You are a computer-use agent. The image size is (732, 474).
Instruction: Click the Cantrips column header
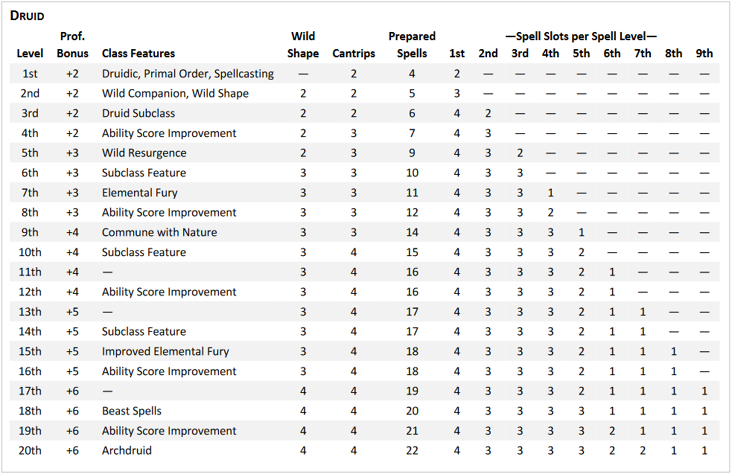tap(354, 53)
